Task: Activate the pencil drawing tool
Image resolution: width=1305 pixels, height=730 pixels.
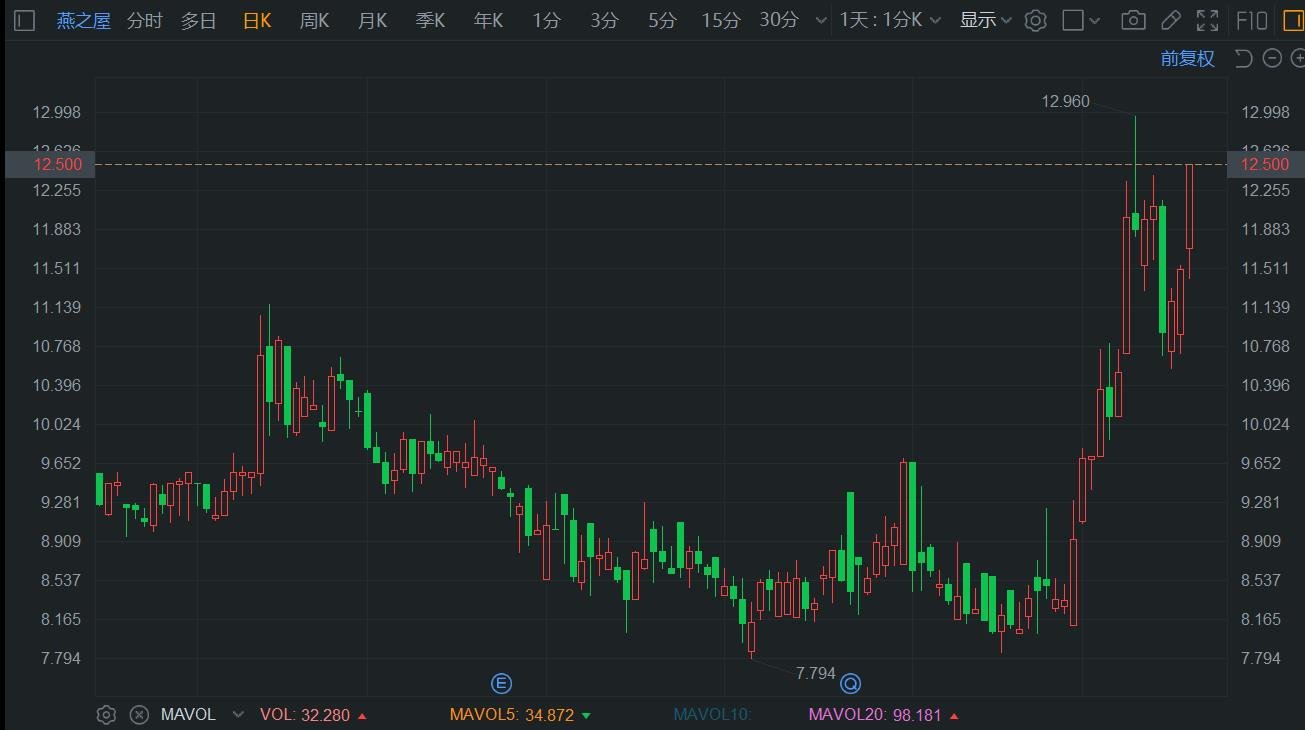Action: [1170, 20]
